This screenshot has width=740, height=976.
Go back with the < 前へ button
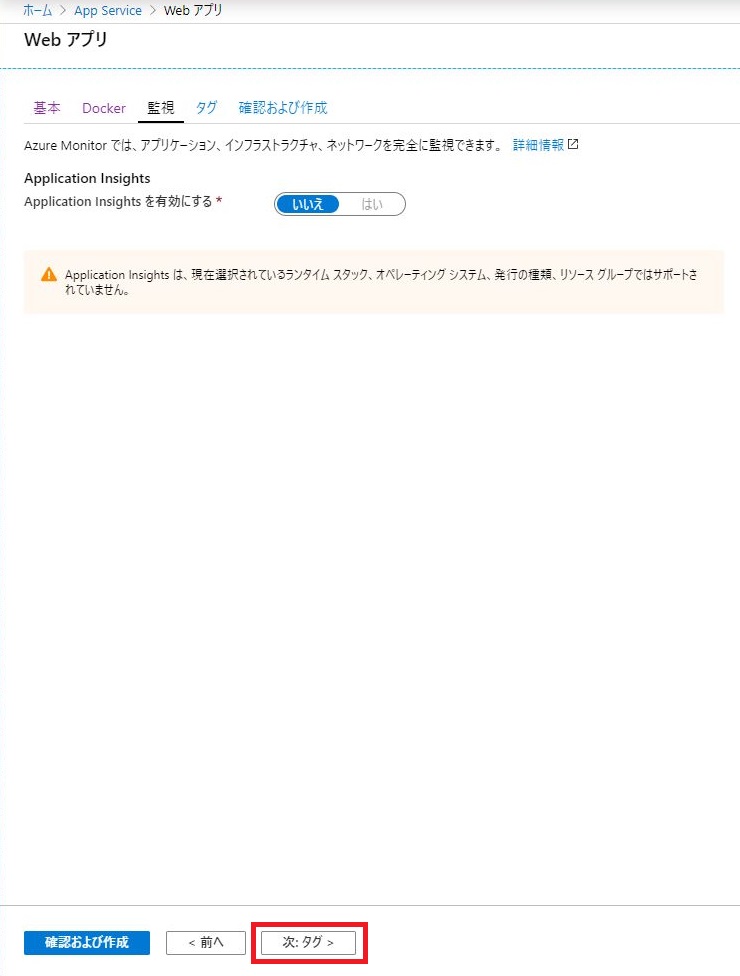[x=206, y=942]
